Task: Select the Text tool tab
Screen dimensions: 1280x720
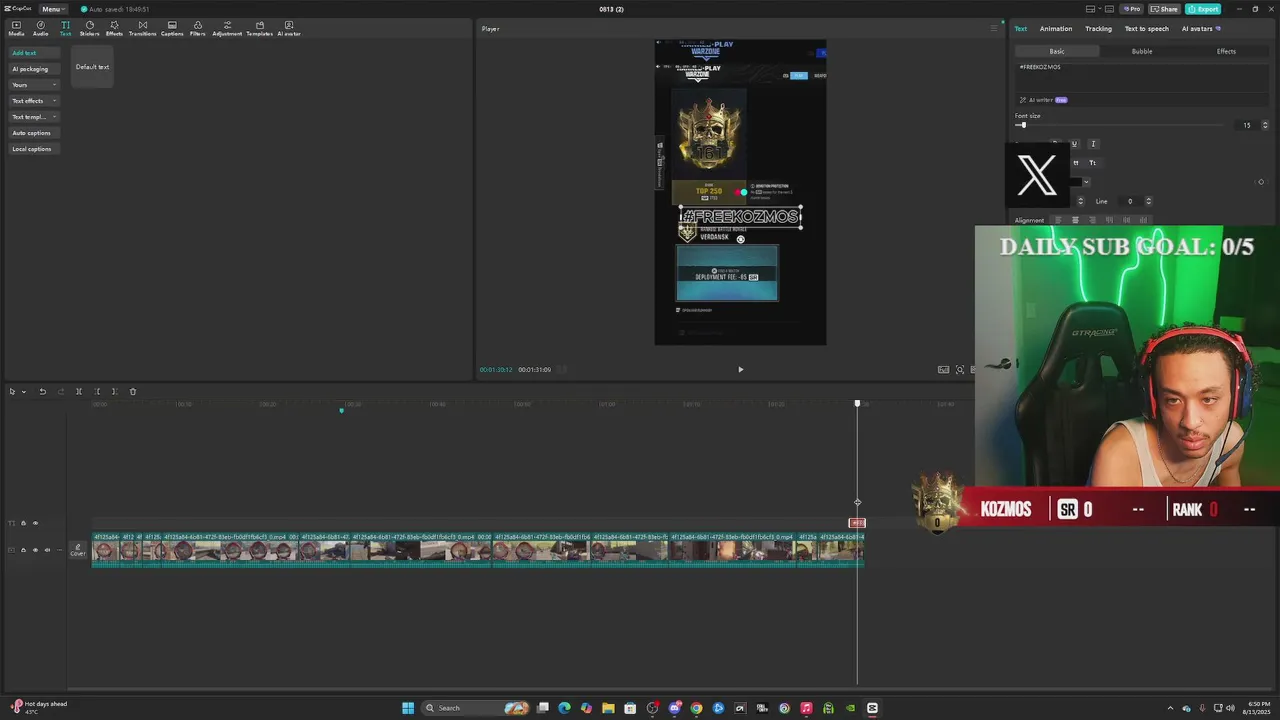Action: (x=65, y=28)
